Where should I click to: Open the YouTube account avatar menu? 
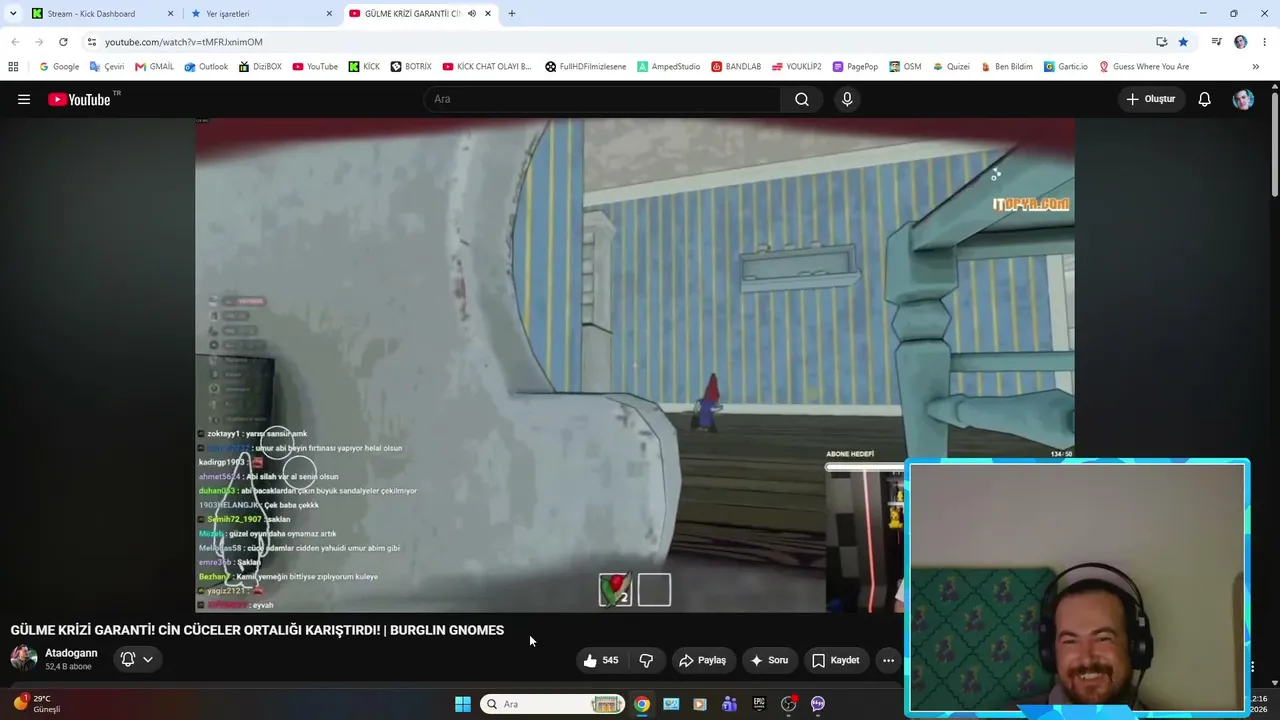click(1243, 99)
